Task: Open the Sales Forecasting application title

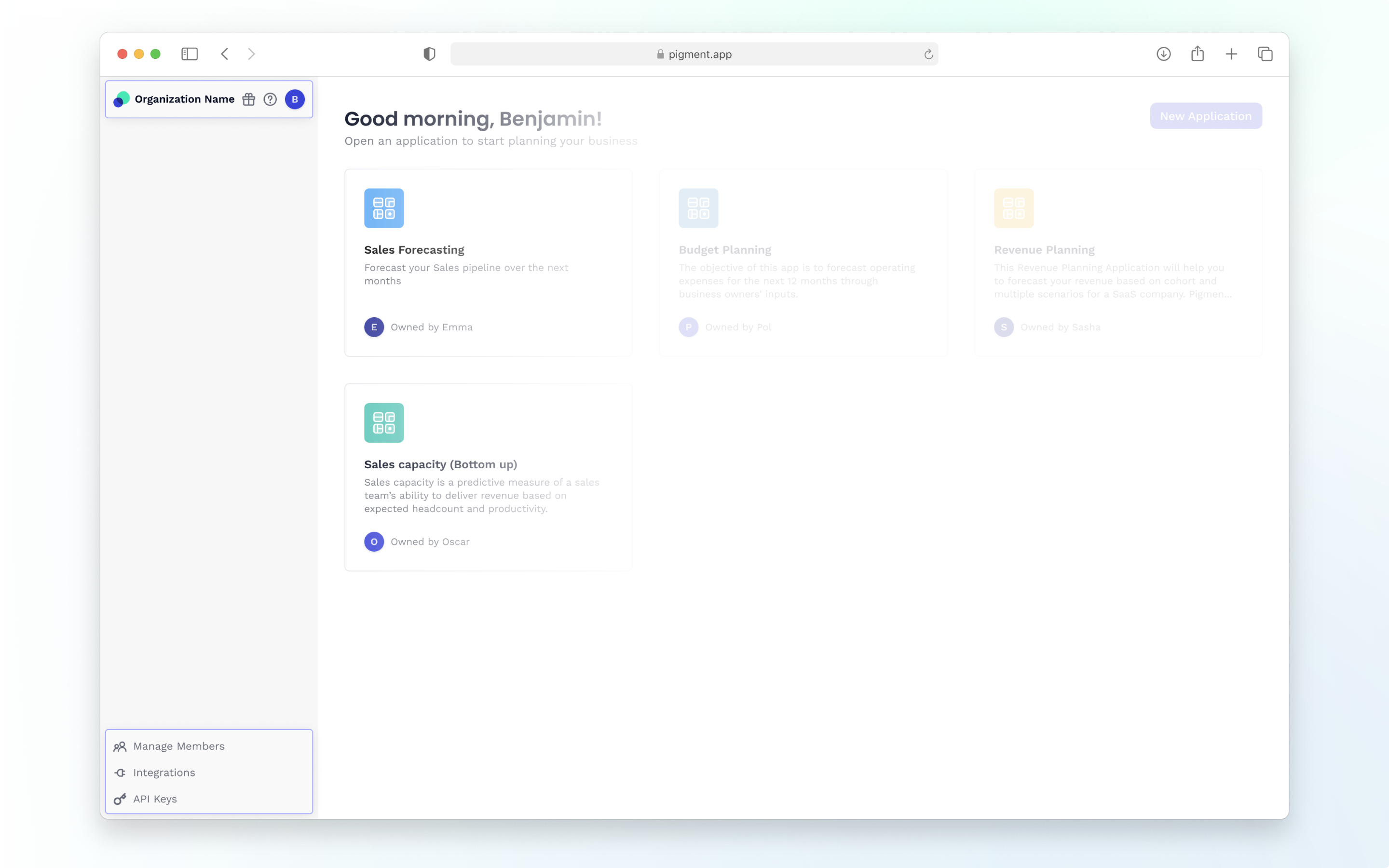Action: pos(414,250)
